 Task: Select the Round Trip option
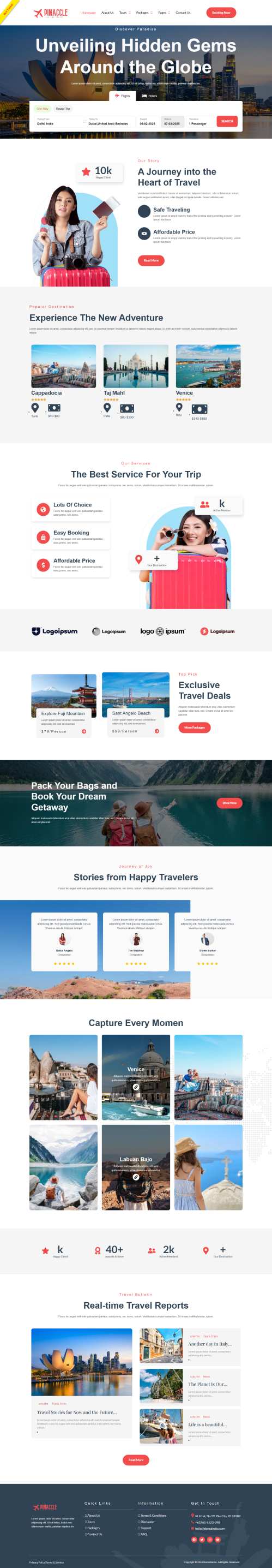(63, 109)
